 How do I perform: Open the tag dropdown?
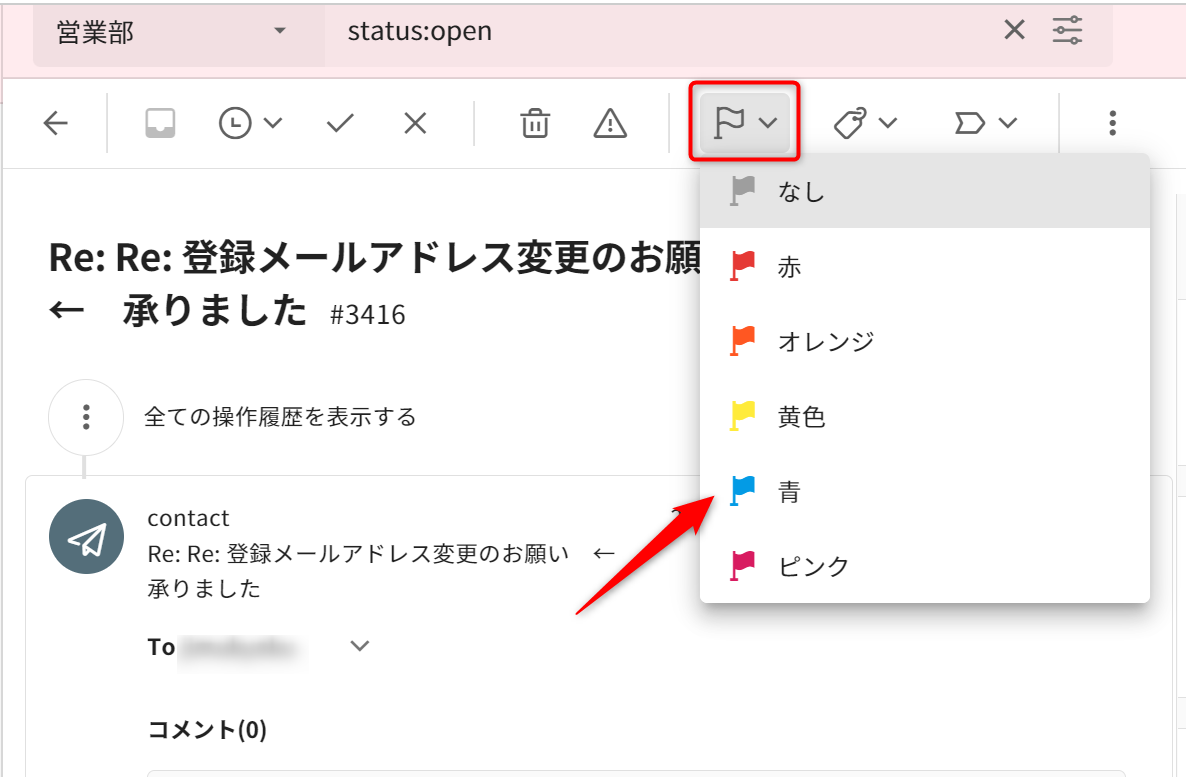point(866,123)
